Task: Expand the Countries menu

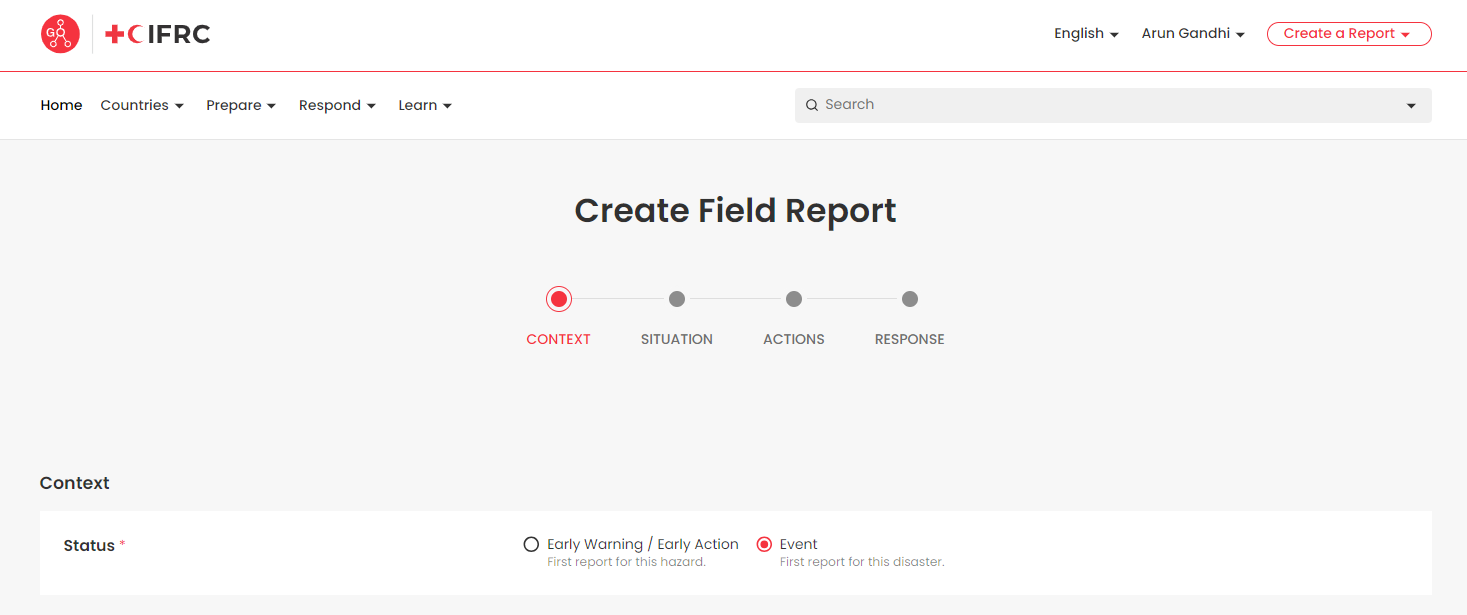Action: (x=142, y=105)
